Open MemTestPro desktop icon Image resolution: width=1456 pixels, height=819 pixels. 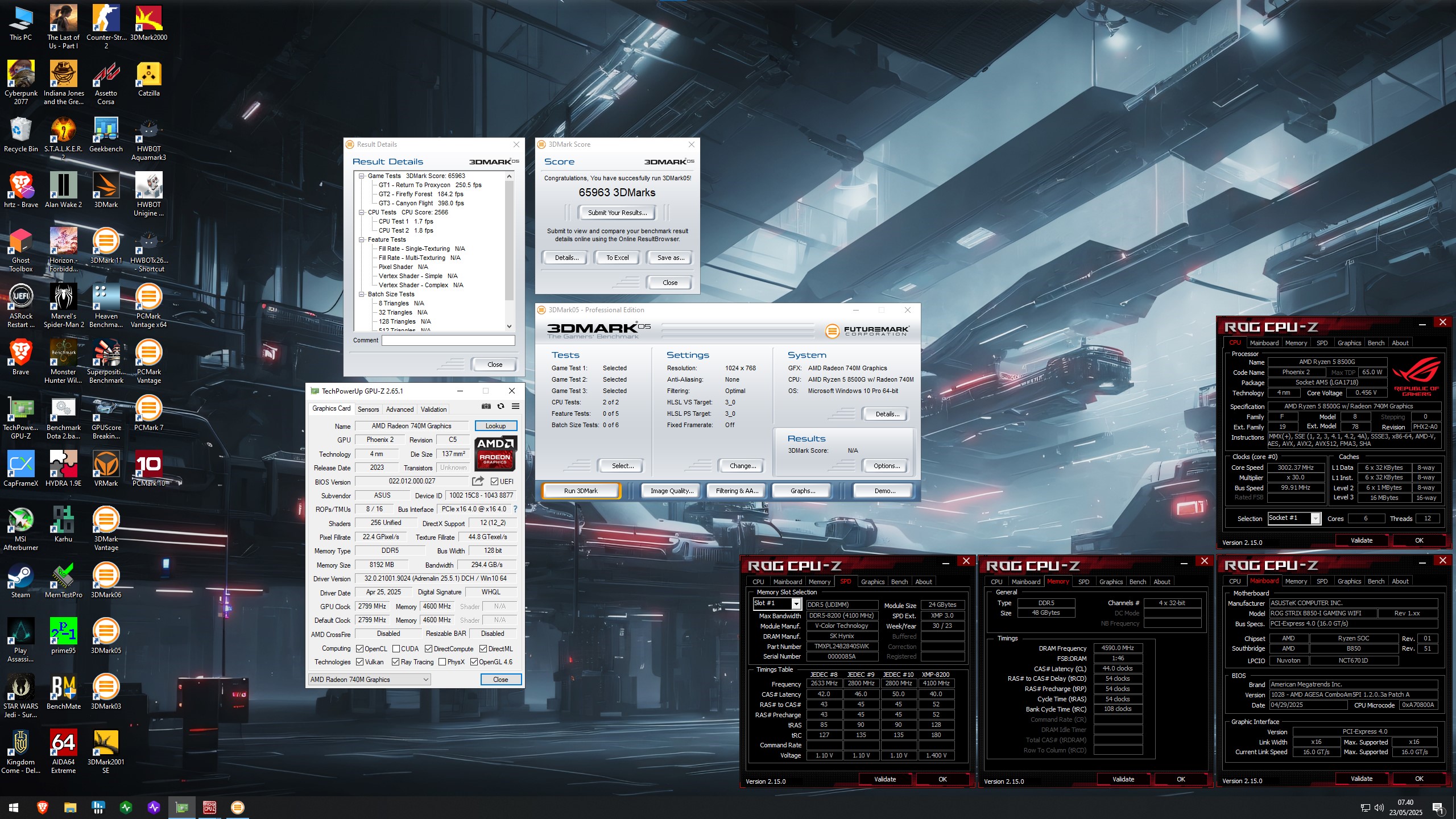click(x=63, y=580)
